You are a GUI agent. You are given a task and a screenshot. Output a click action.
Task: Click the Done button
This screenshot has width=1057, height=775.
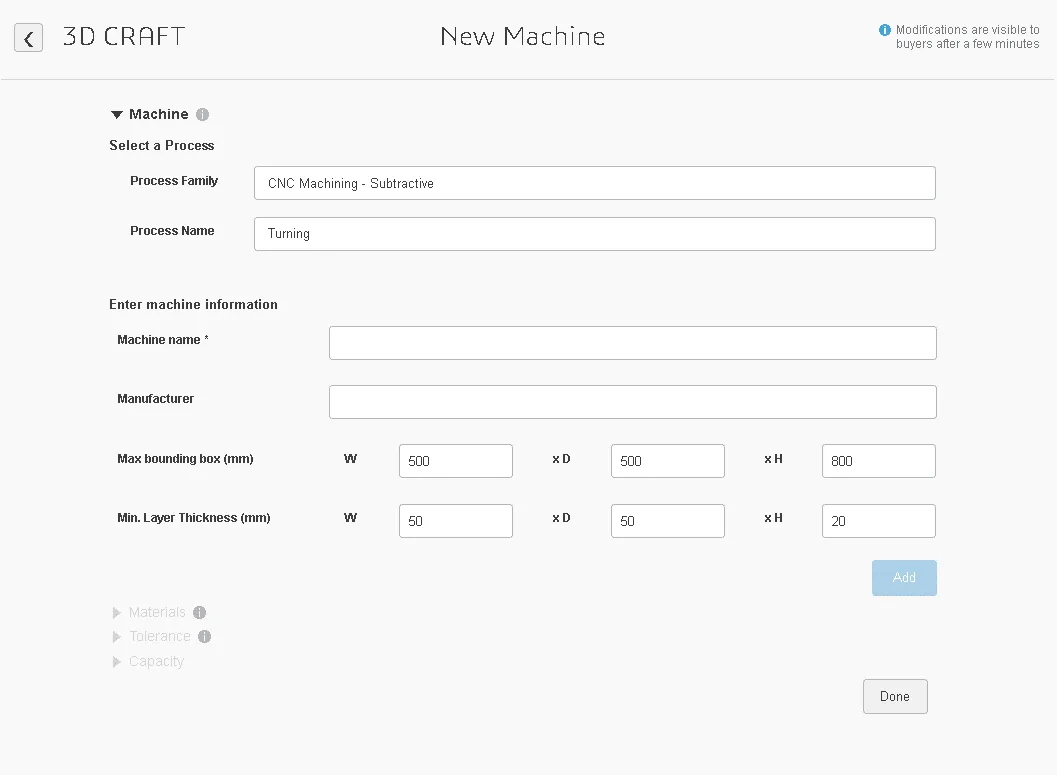[x=894, y=696]
